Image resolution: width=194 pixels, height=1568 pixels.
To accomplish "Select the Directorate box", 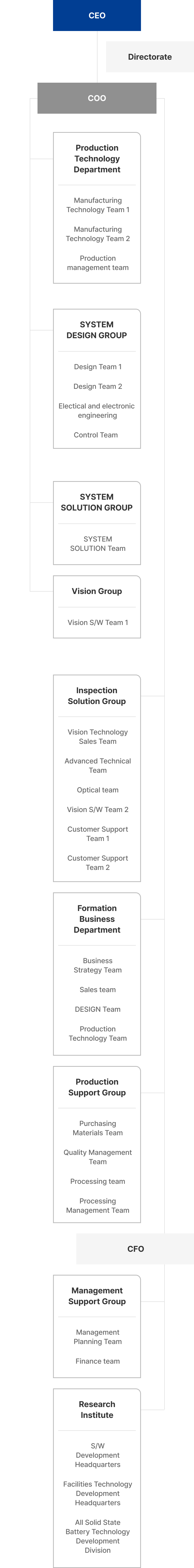I will click(150, 57).
